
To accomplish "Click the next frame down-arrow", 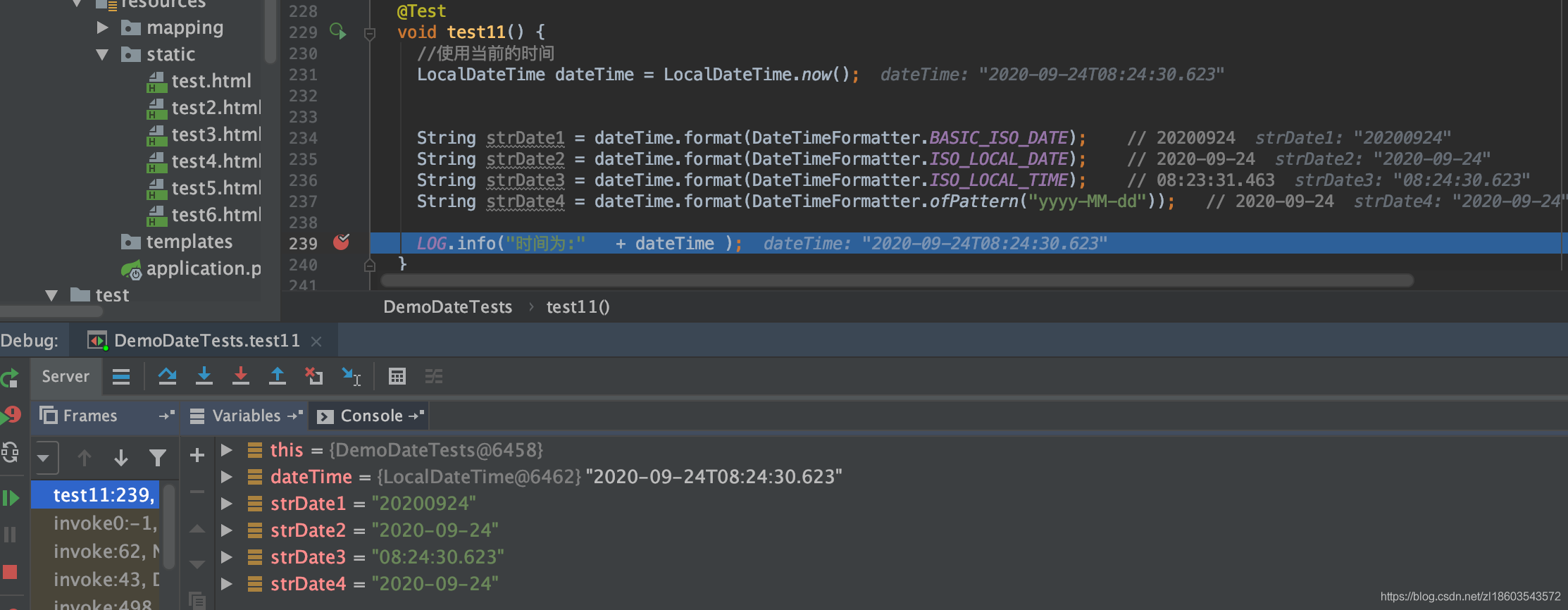I will pyautogui.click(x=121, y=458).
